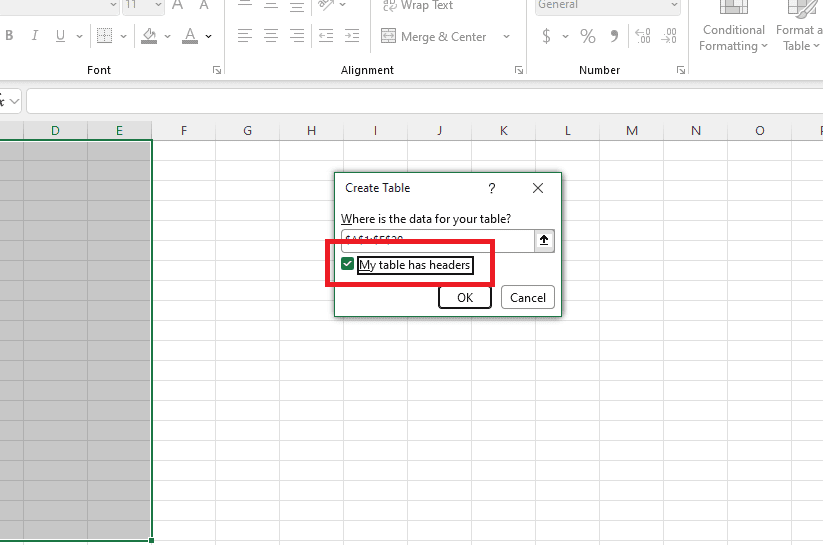
Task: Click the table data range field
Action: (438, 240)
